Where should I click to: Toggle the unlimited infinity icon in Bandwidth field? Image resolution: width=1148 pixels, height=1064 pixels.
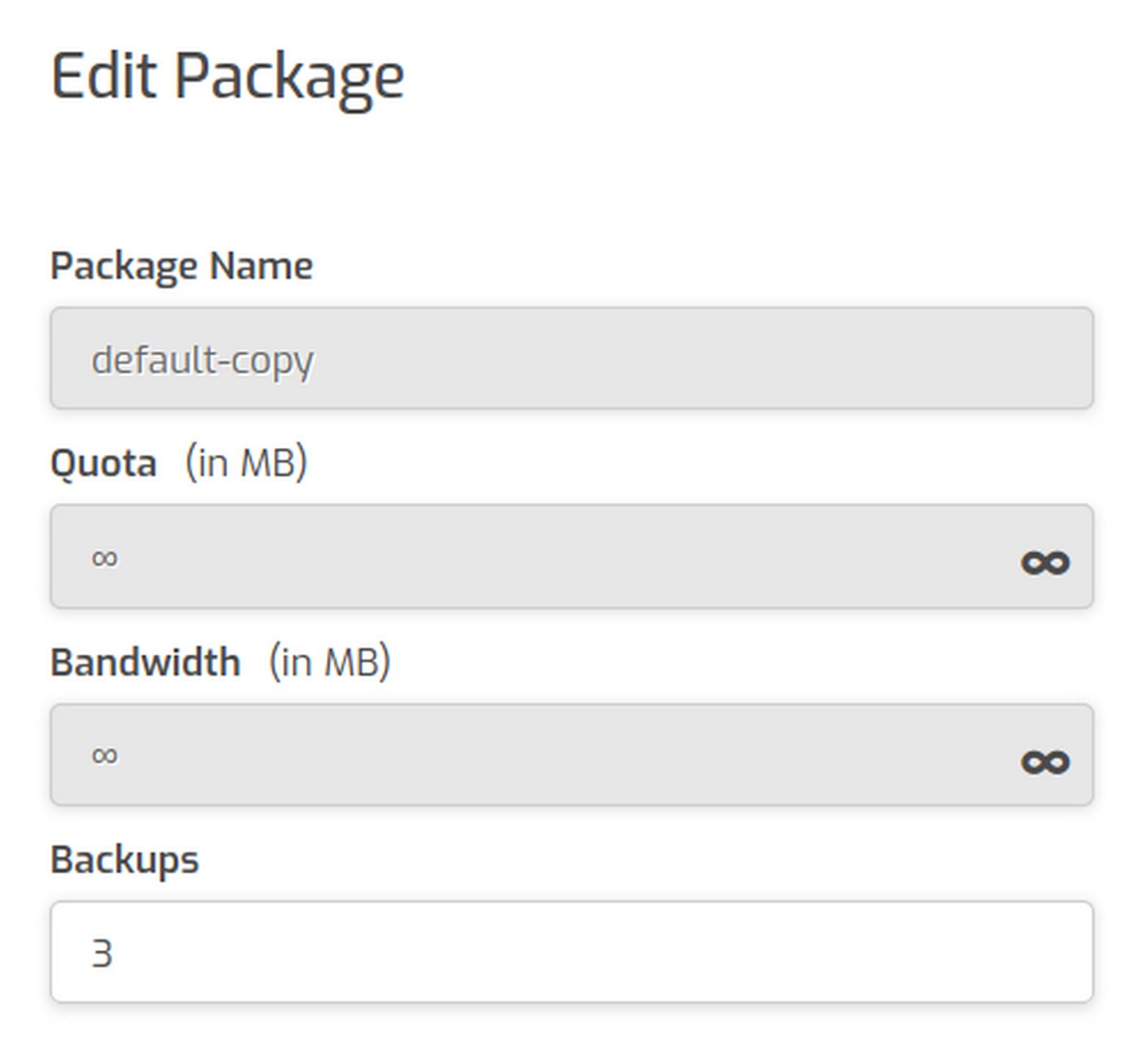pyautogui.click(x=1045, y=761)
